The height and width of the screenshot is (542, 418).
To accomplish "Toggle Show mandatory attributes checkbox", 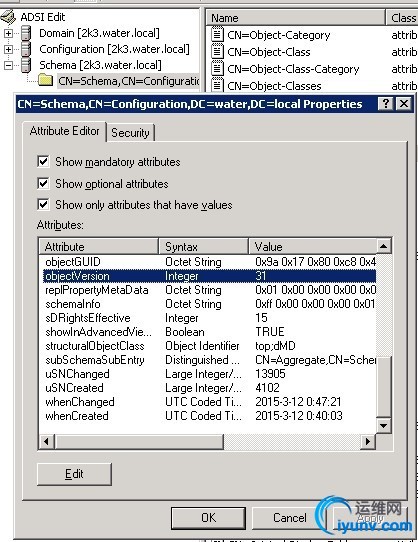I will tap(43, 161).
